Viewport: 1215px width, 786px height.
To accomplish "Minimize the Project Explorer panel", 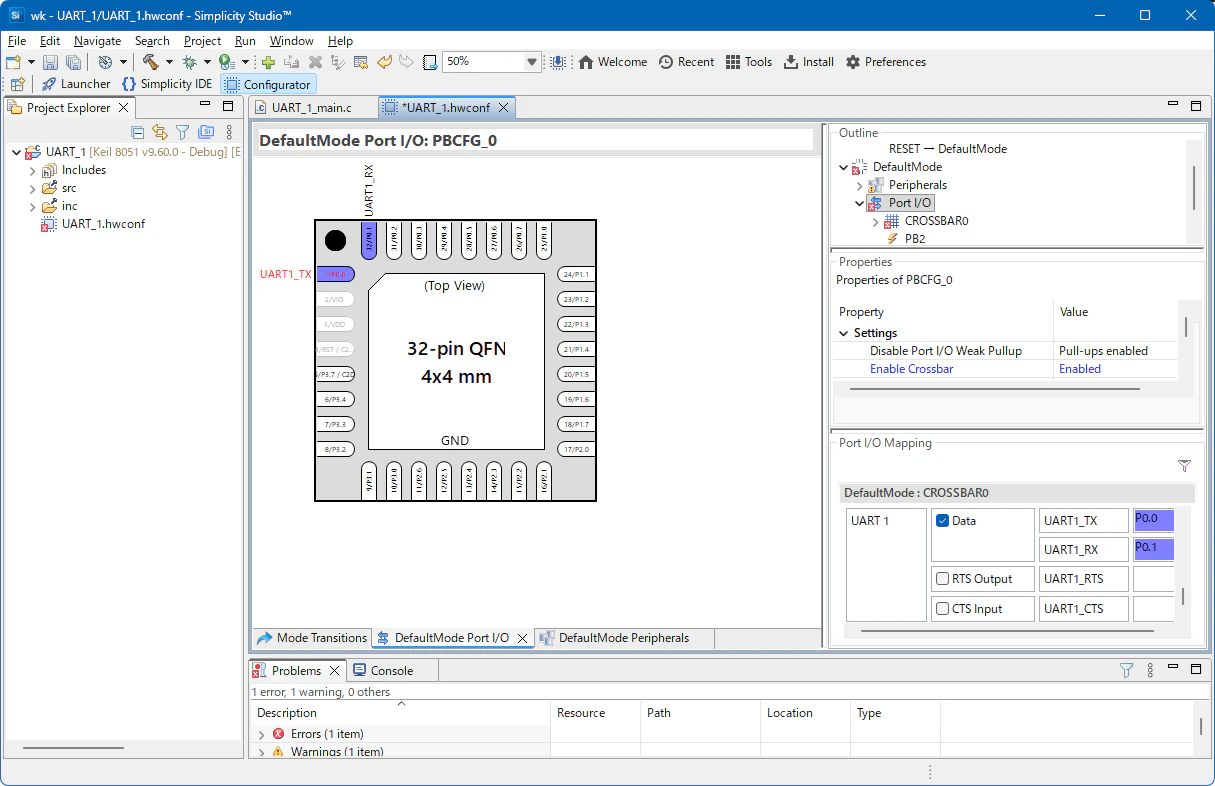I will coord(205,106).
